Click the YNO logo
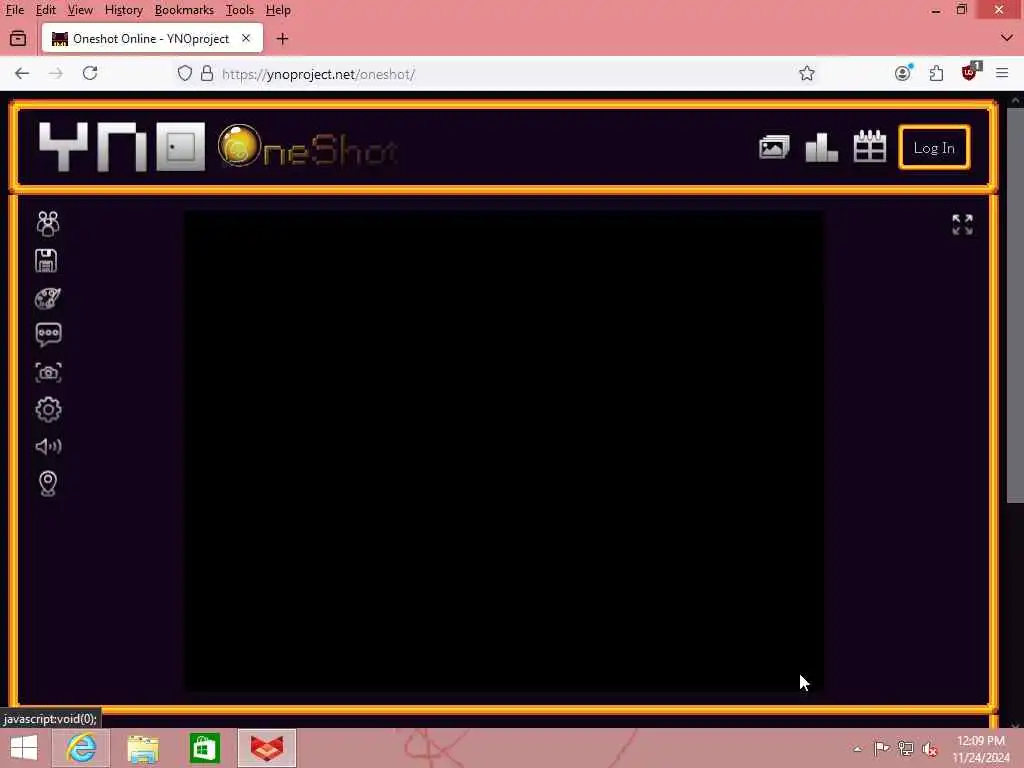1024x768 pixels. point(121,147)
